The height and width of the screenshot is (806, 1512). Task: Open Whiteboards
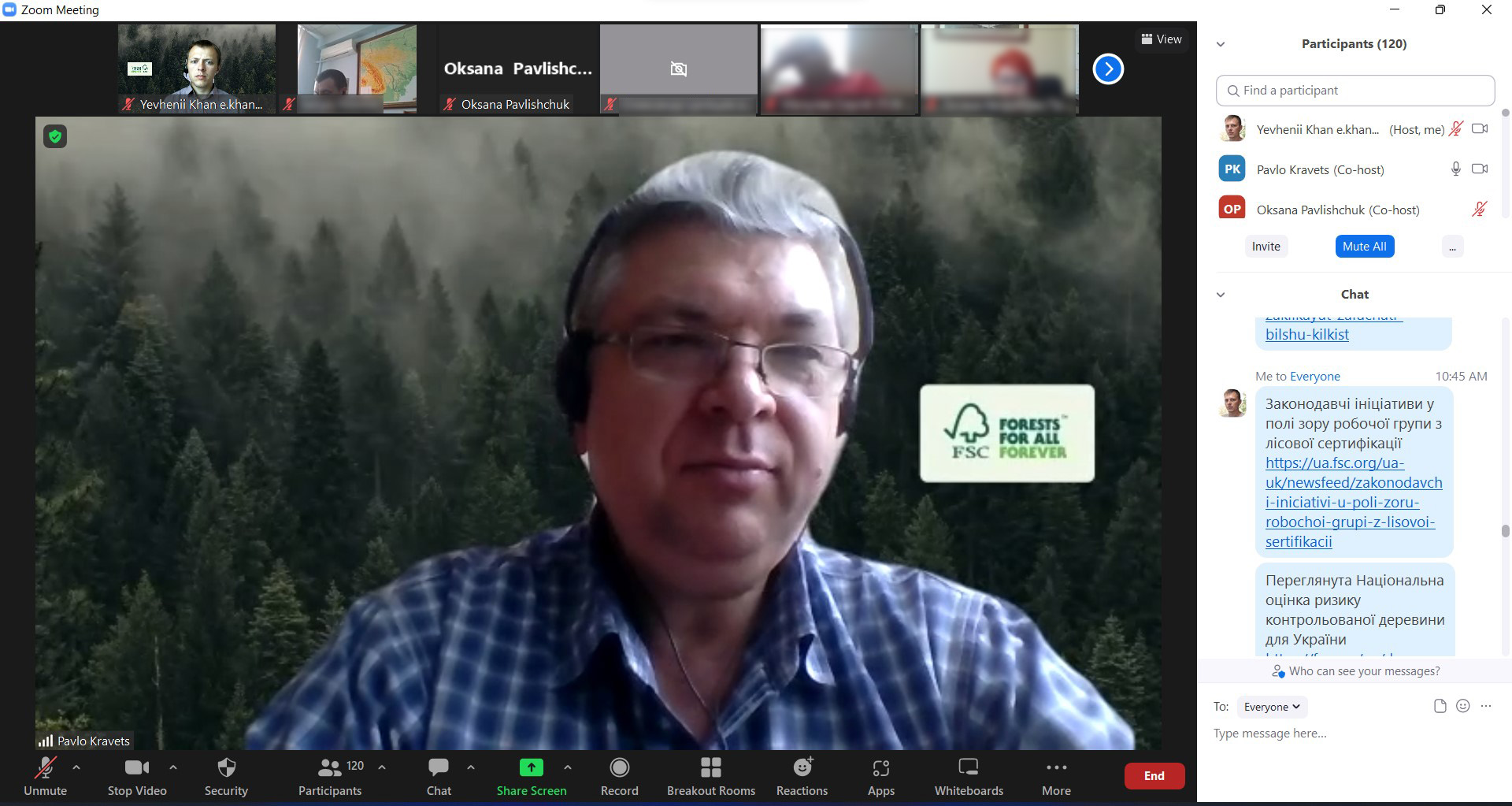[x=969, y=776]
